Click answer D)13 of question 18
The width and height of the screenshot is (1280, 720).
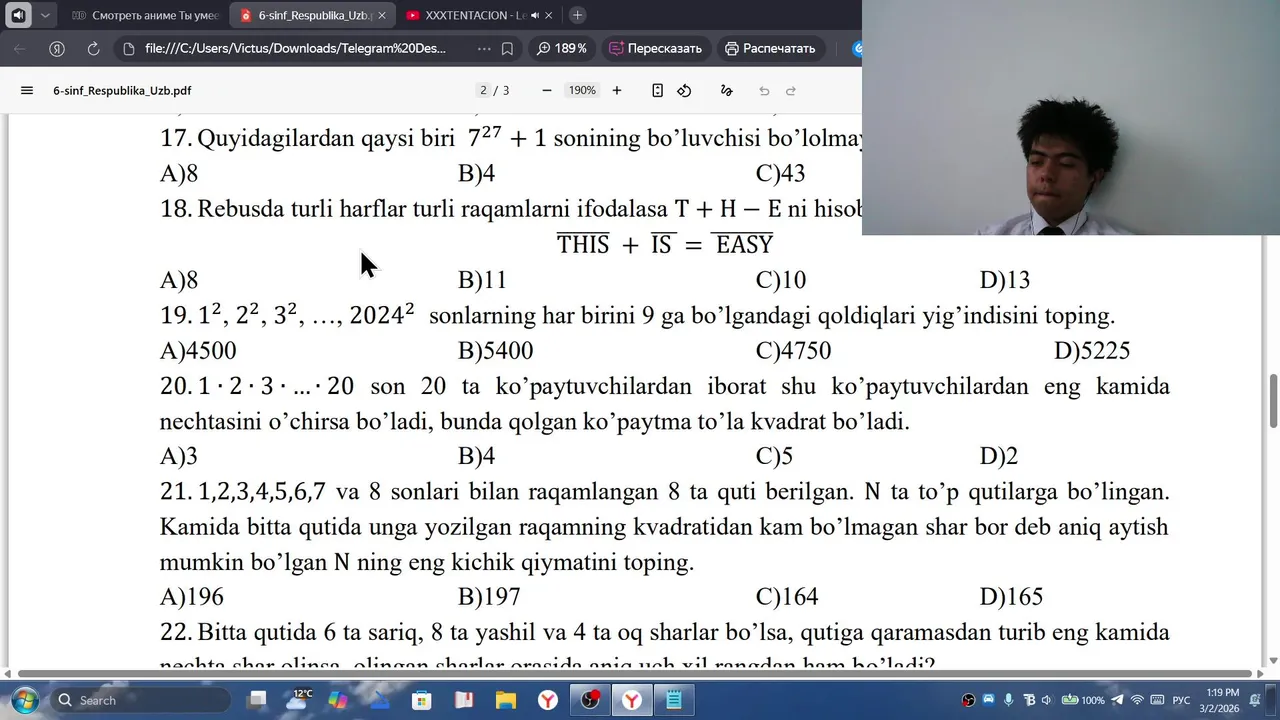(1005, 280)
